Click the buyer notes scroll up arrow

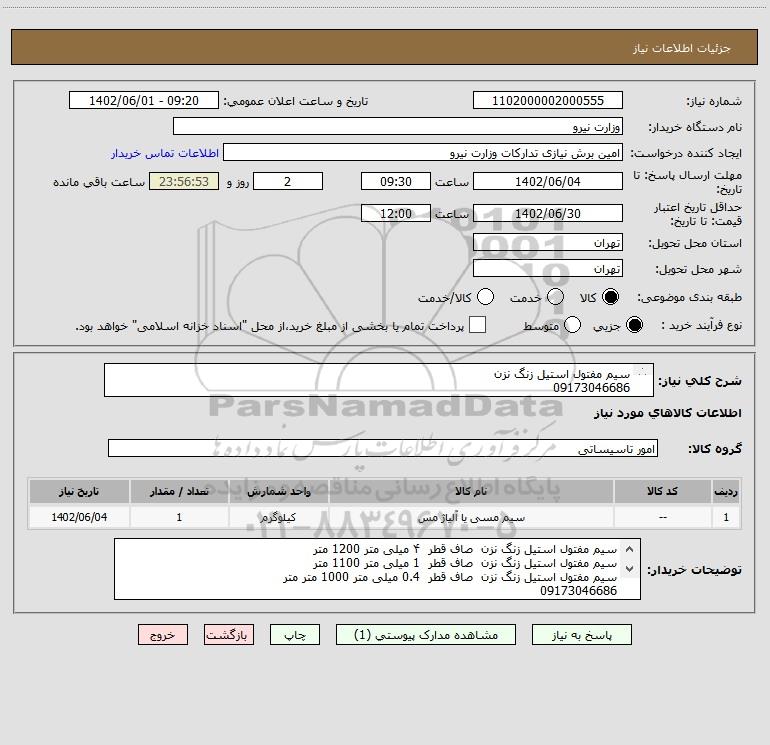pos(630,549)
